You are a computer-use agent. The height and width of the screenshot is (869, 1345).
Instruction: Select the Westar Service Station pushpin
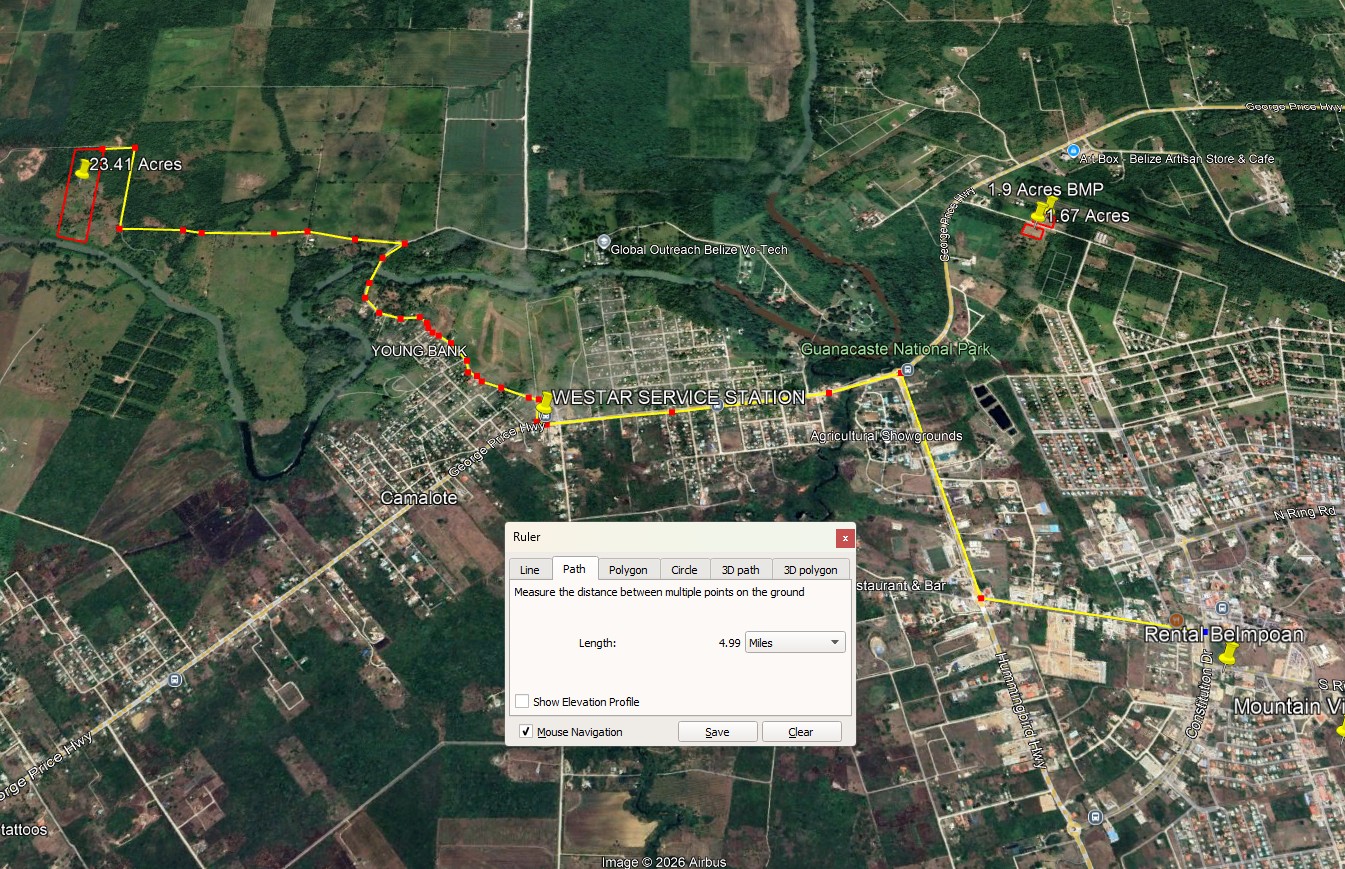[544, 402]
